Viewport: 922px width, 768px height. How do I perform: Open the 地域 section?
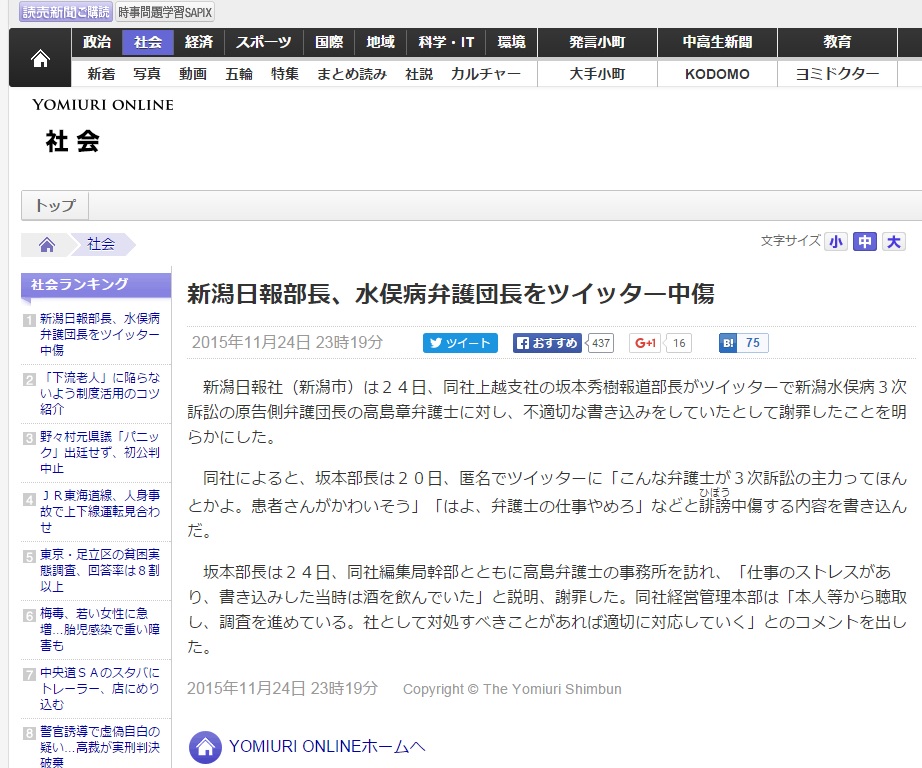pos(380,42)
